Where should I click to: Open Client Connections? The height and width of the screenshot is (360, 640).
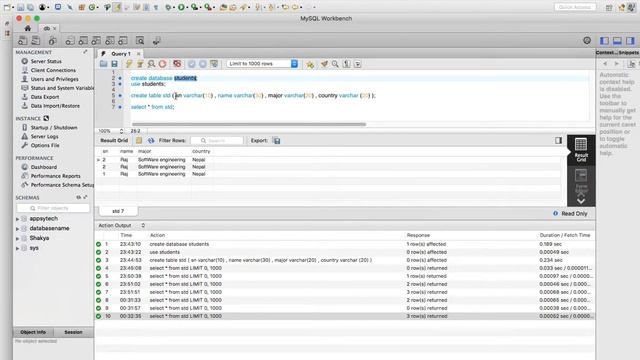pos(53,70)
